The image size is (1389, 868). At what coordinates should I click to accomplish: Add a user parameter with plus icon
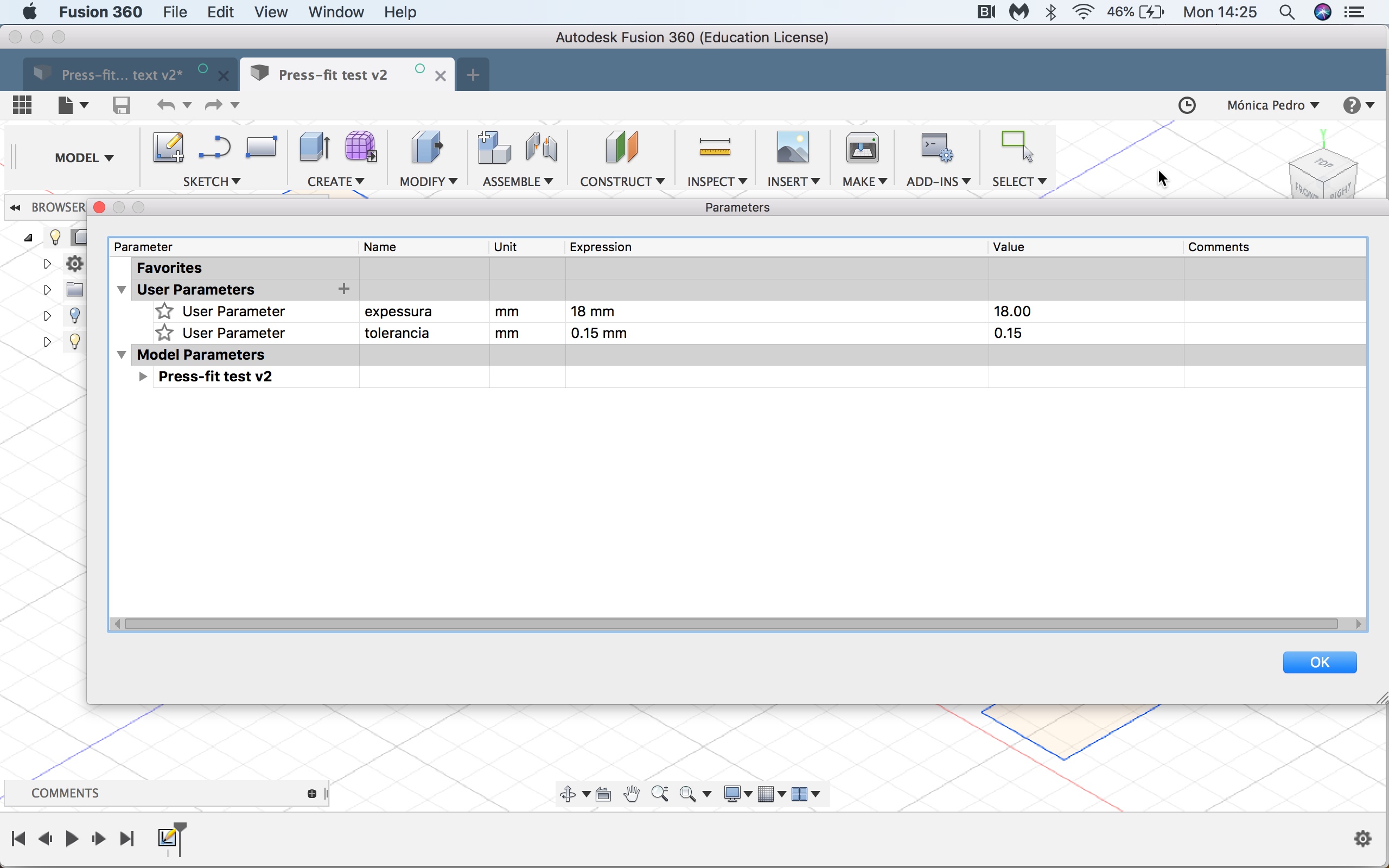click(344, 289)
